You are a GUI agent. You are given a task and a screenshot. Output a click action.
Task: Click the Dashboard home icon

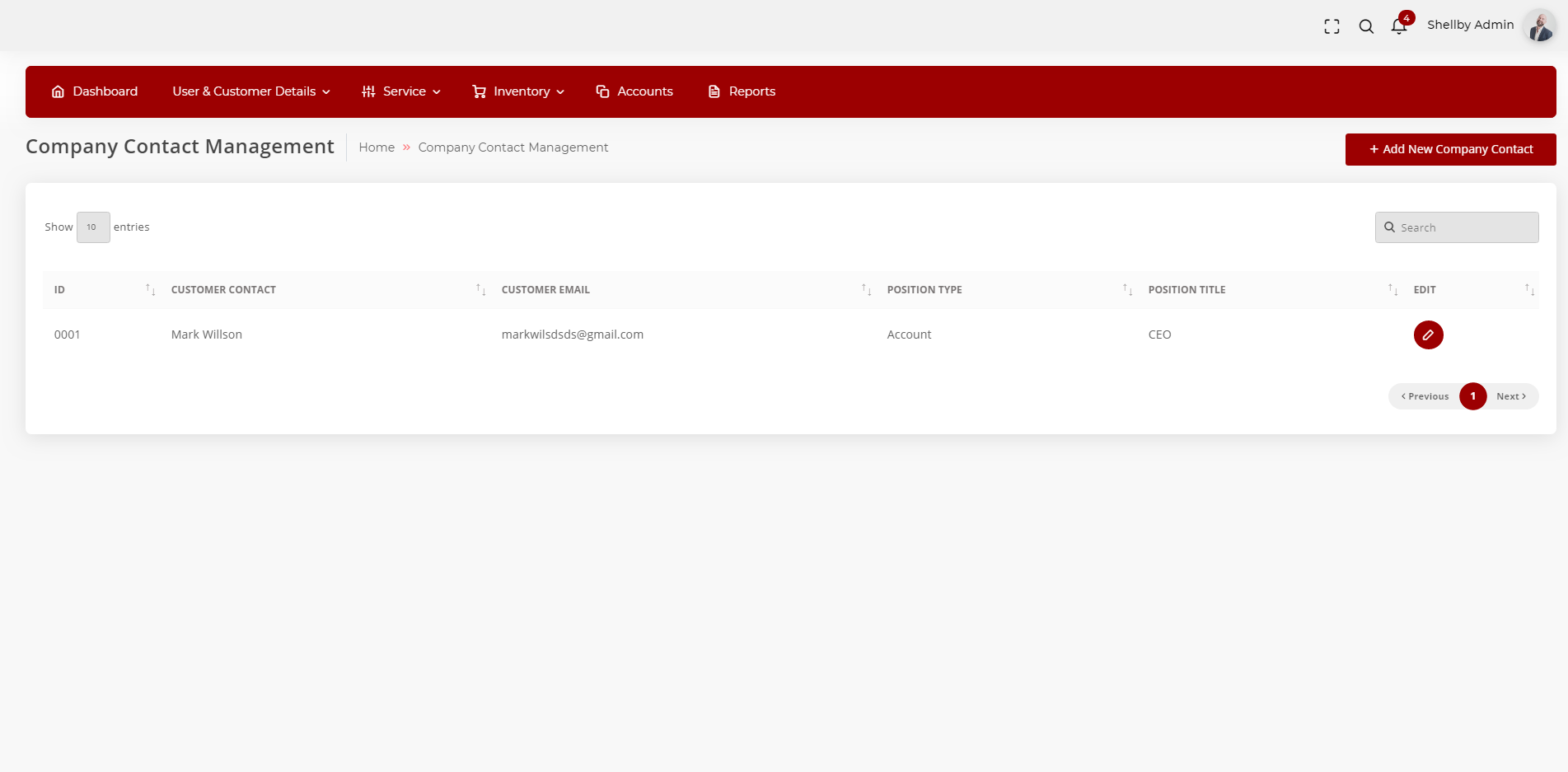click(58, 91)
